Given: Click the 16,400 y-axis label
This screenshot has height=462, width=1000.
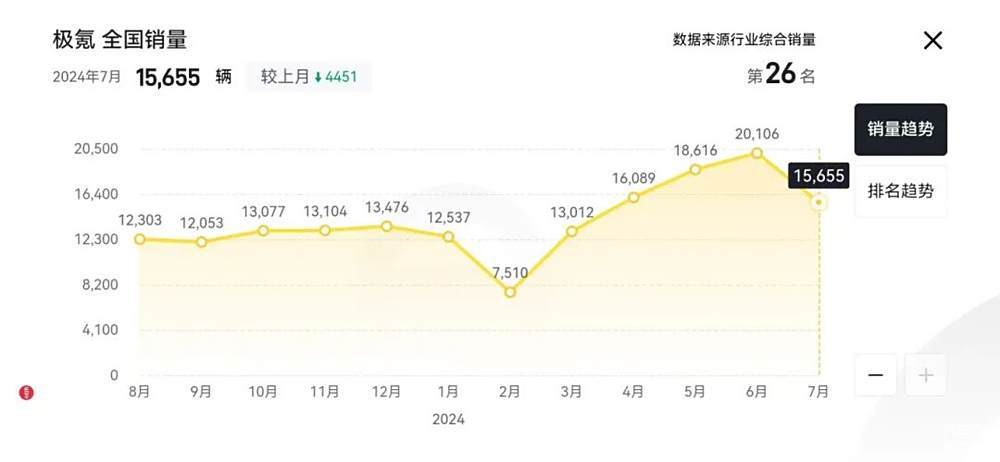Looking at the screenshot, I should (x=96, y=194).
